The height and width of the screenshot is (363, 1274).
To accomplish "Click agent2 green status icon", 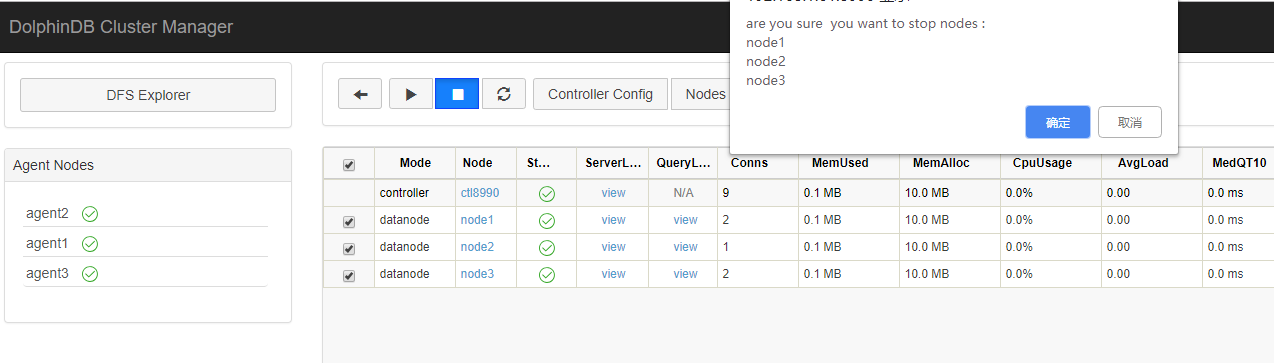I will (89, 214).
